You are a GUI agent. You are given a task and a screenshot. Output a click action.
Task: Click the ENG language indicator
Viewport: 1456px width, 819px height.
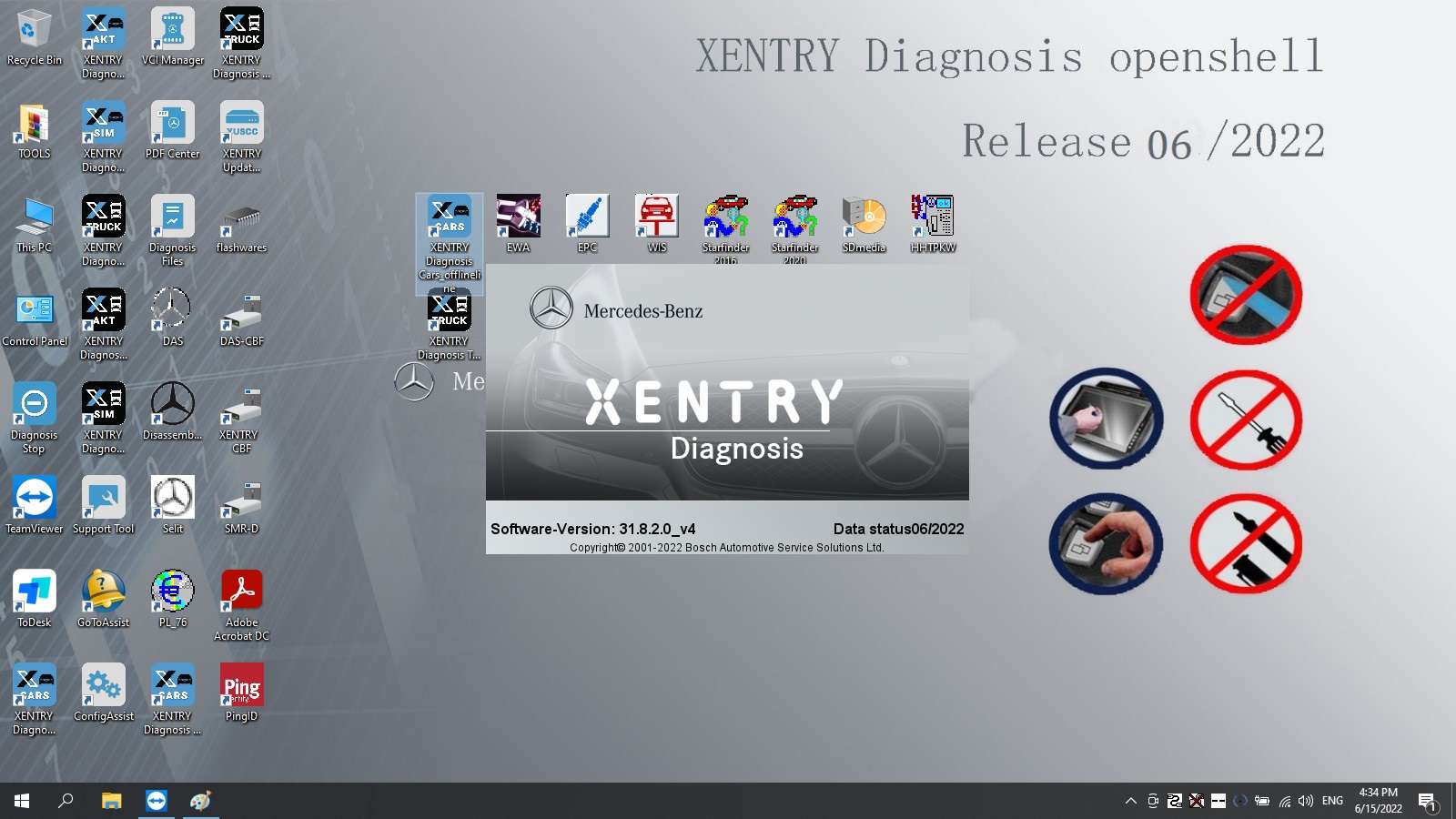[x=1332, y=801]
